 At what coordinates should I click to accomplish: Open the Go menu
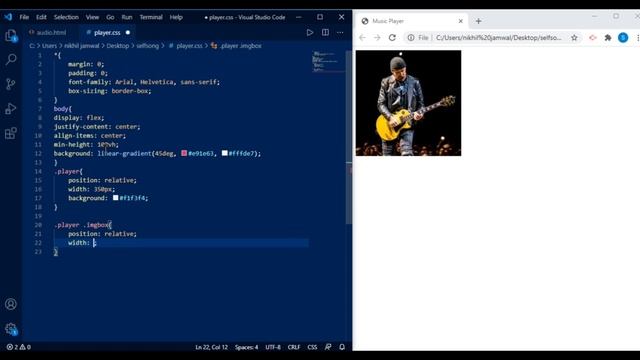pos(110,17)
